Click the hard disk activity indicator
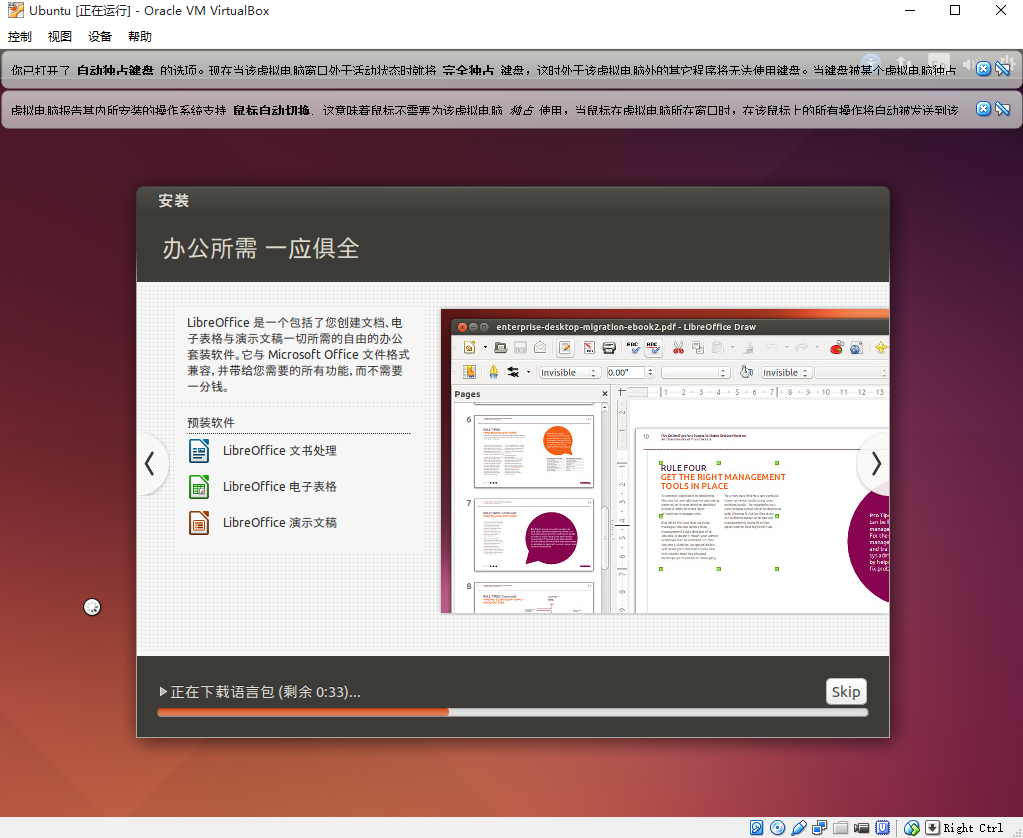Image resolution: width=1023 pixels, height=838 pixels. point(756,828)
